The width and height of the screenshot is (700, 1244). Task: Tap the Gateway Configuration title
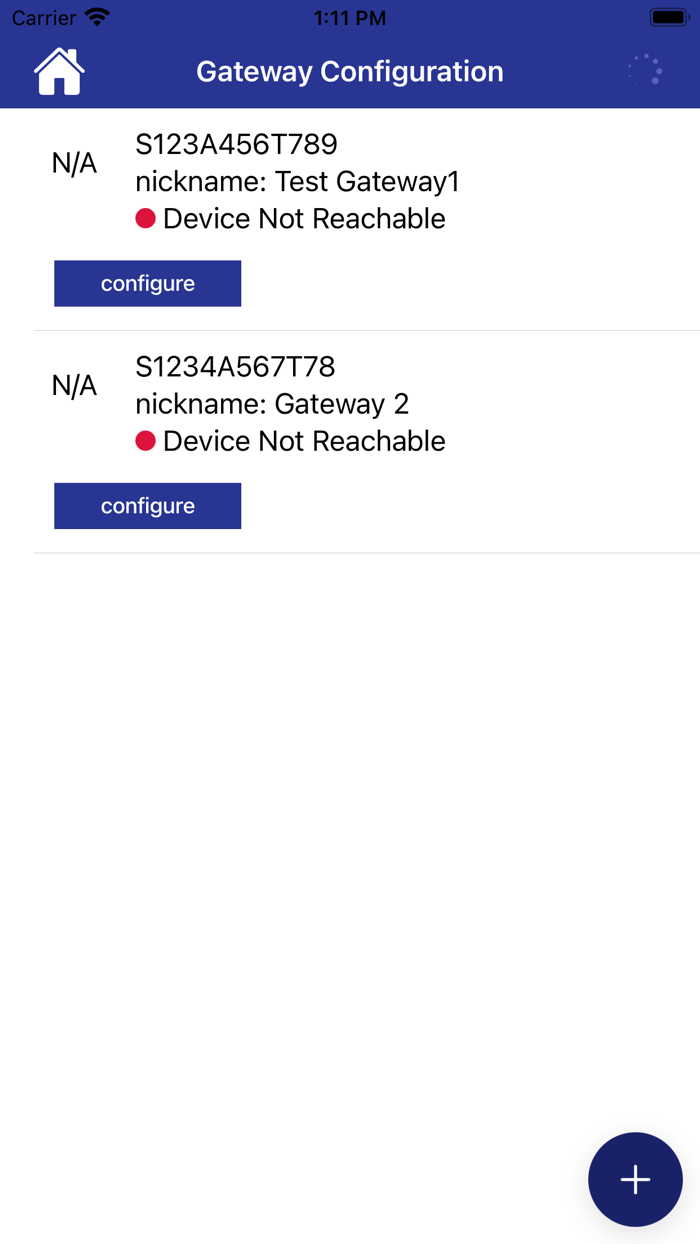click(x=350, y=71)
